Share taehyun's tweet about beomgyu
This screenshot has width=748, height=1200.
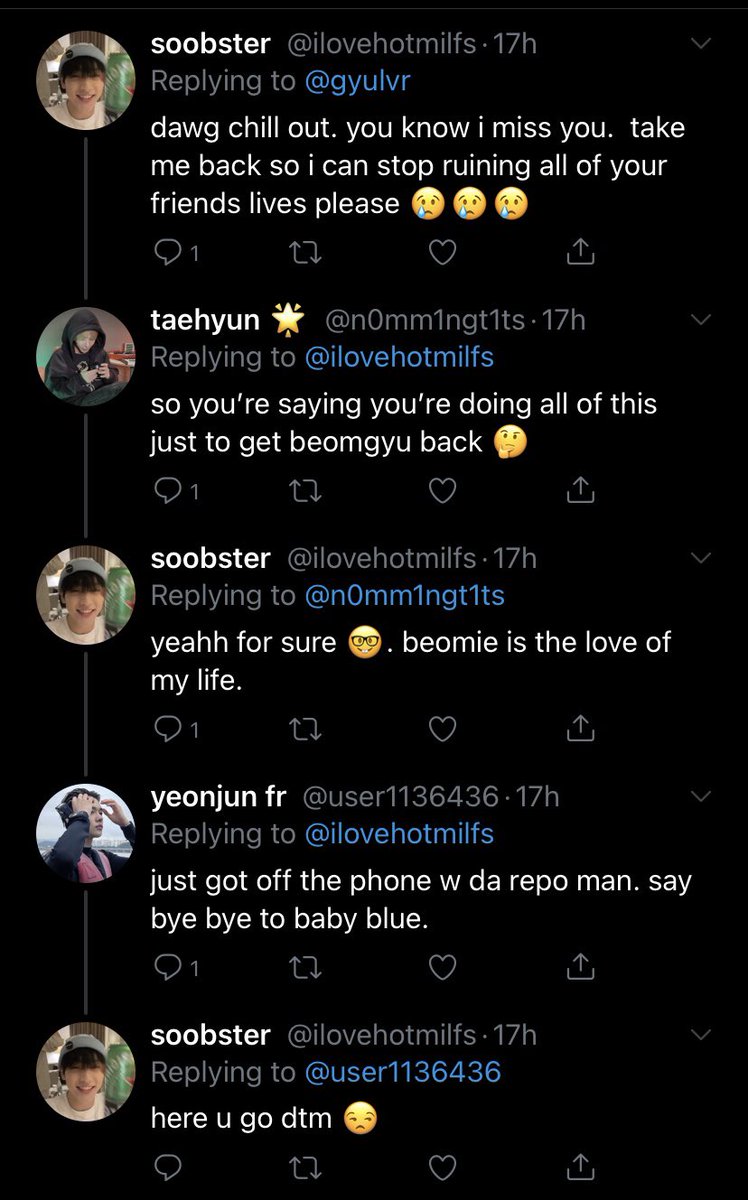click(580, 490)
